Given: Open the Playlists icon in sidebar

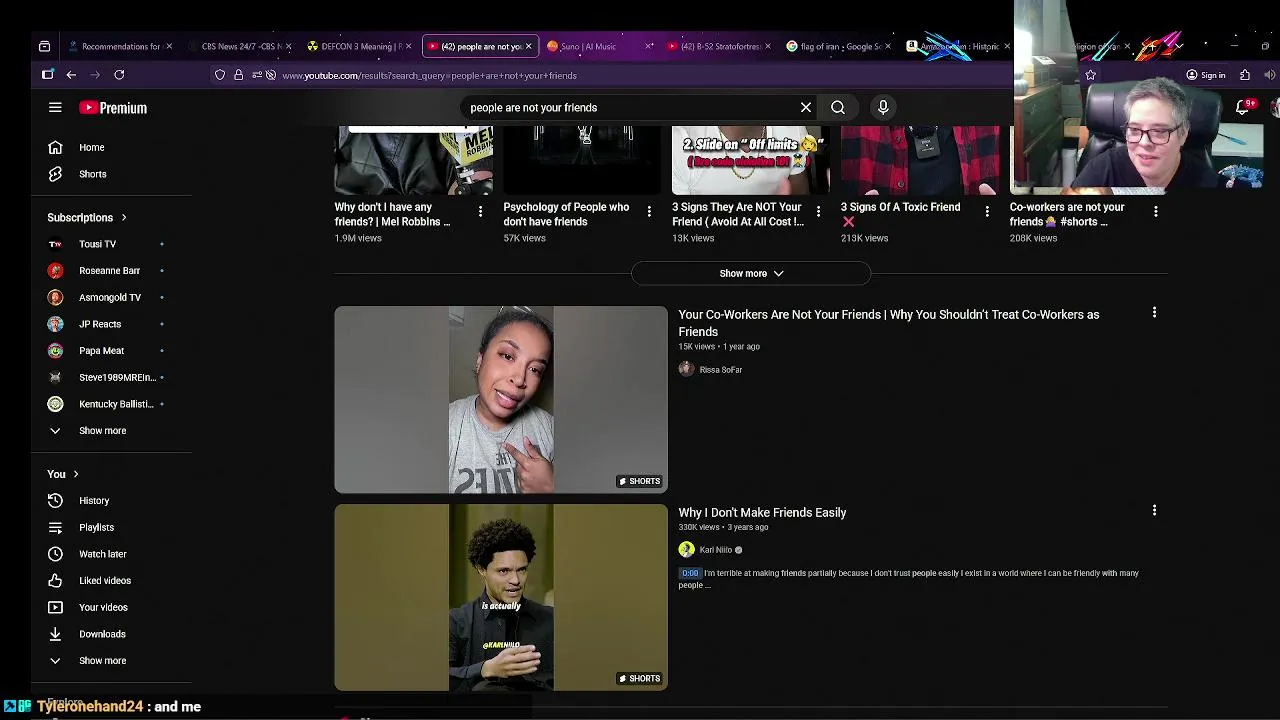Looking at the screenshot, I should click(55, 527).
